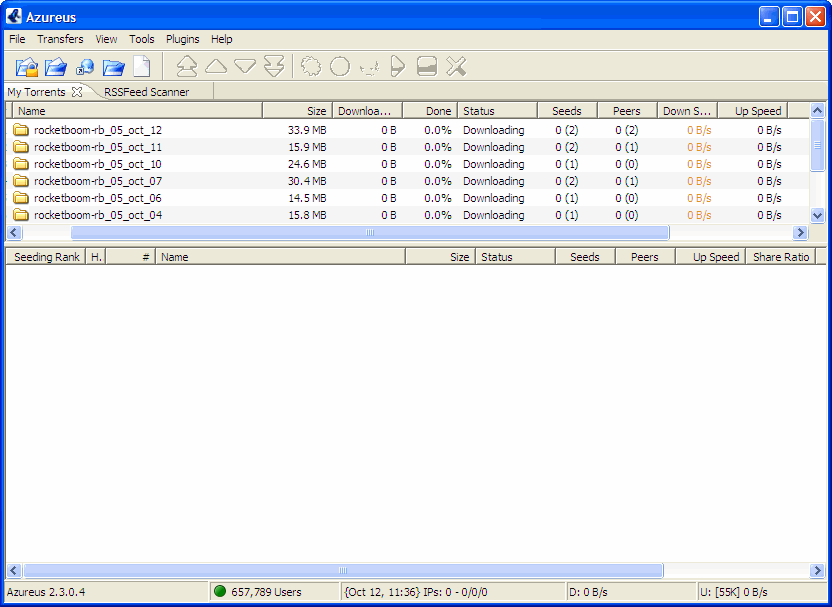Click the 657,789 Users status text
This screenshot has width=832, height=607.
(266, 592)
